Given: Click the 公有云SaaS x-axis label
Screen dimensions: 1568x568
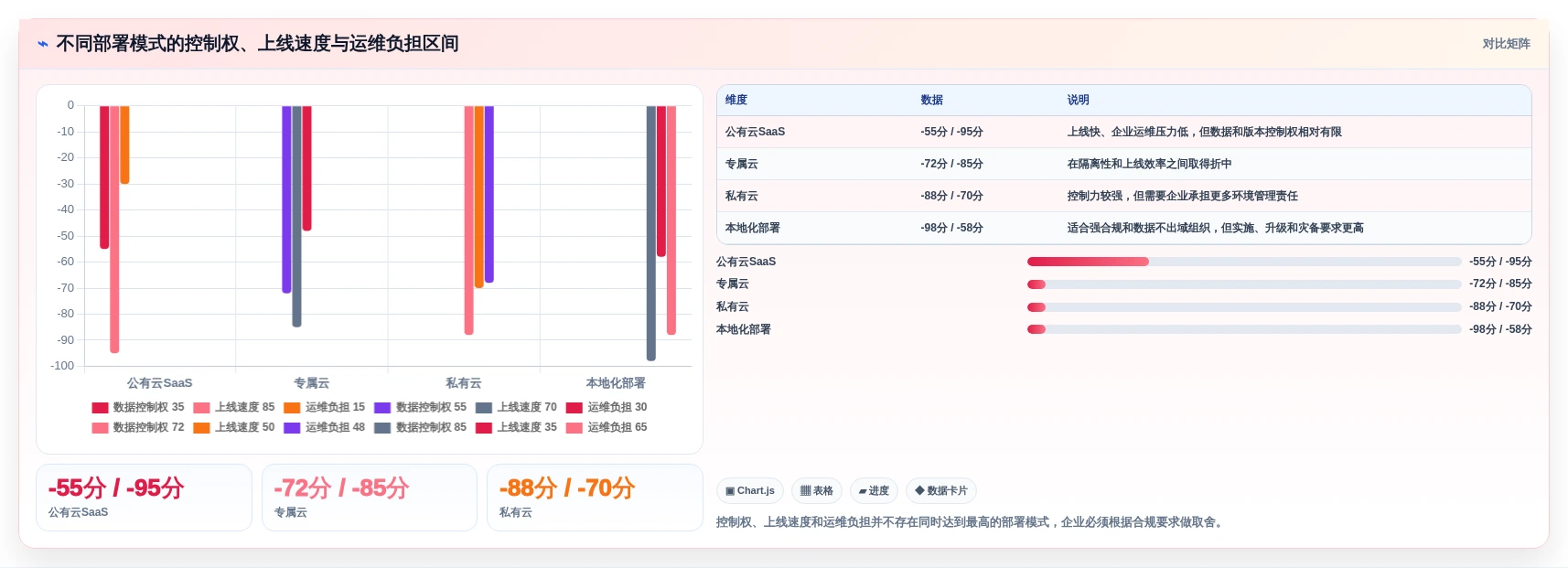Looking at the screenshot, I should pyautogui.click(x=159, y=383).
